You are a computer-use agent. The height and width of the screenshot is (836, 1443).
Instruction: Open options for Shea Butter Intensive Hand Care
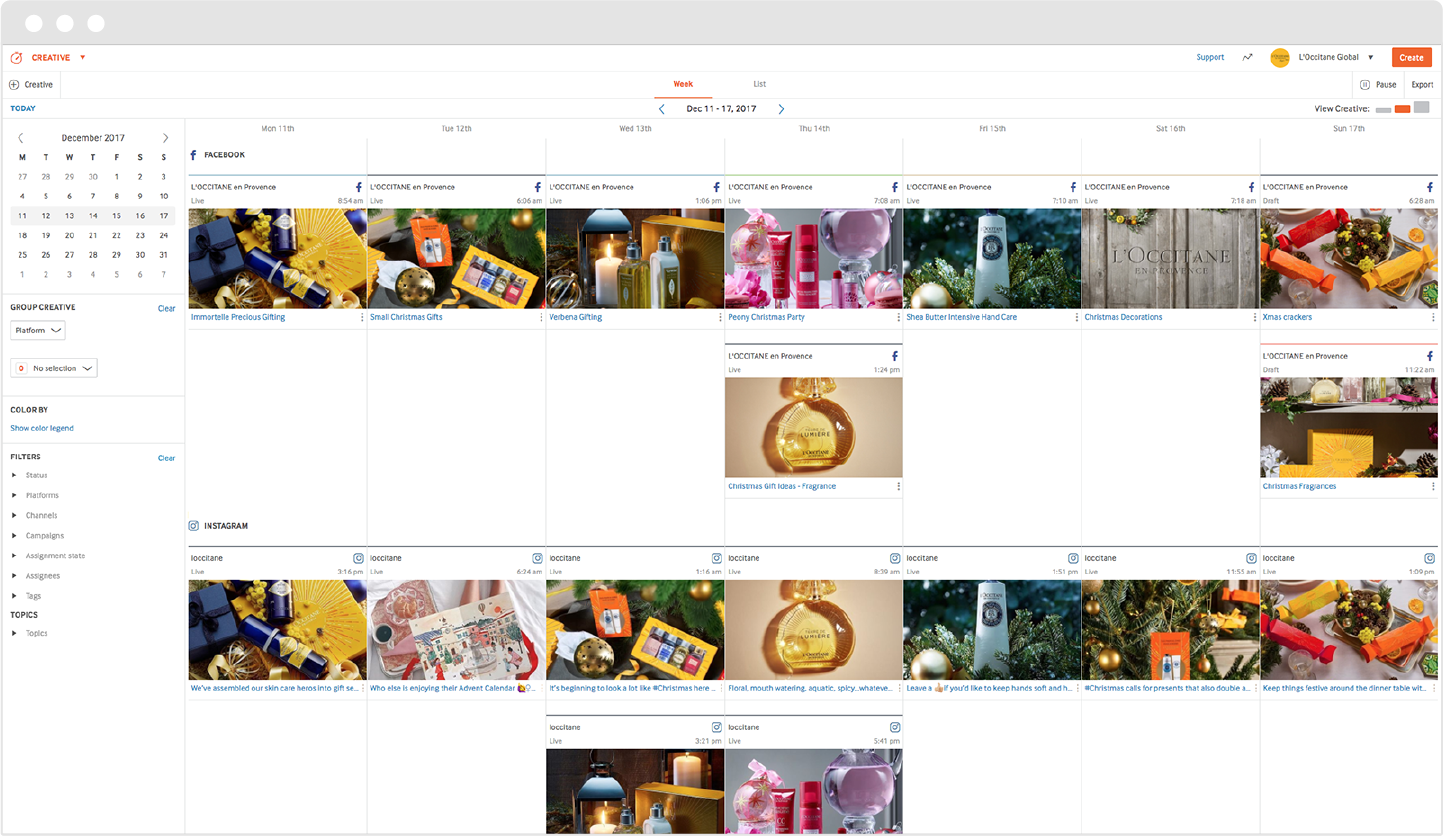pyautogui.click(x=1077, y=317)
